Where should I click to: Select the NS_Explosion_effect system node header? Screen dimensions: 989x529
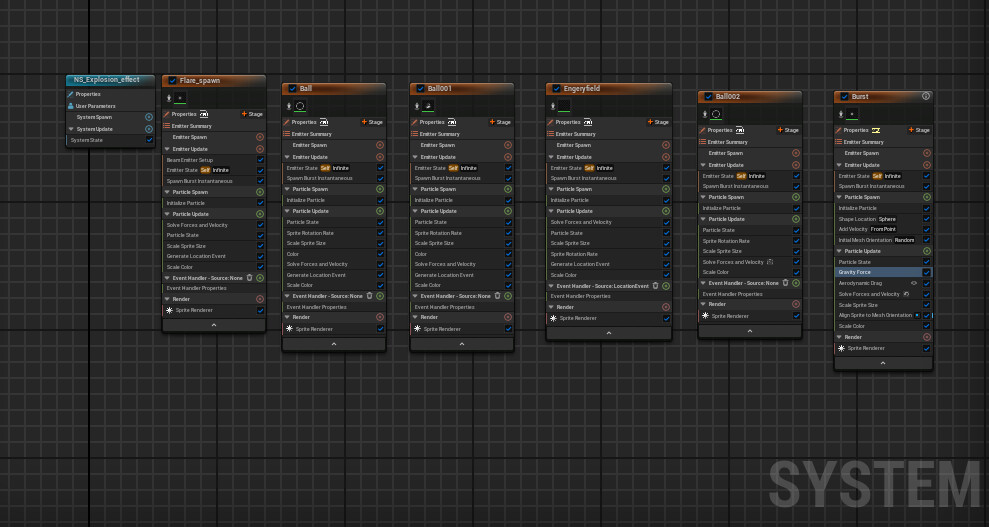coord(110,80)
